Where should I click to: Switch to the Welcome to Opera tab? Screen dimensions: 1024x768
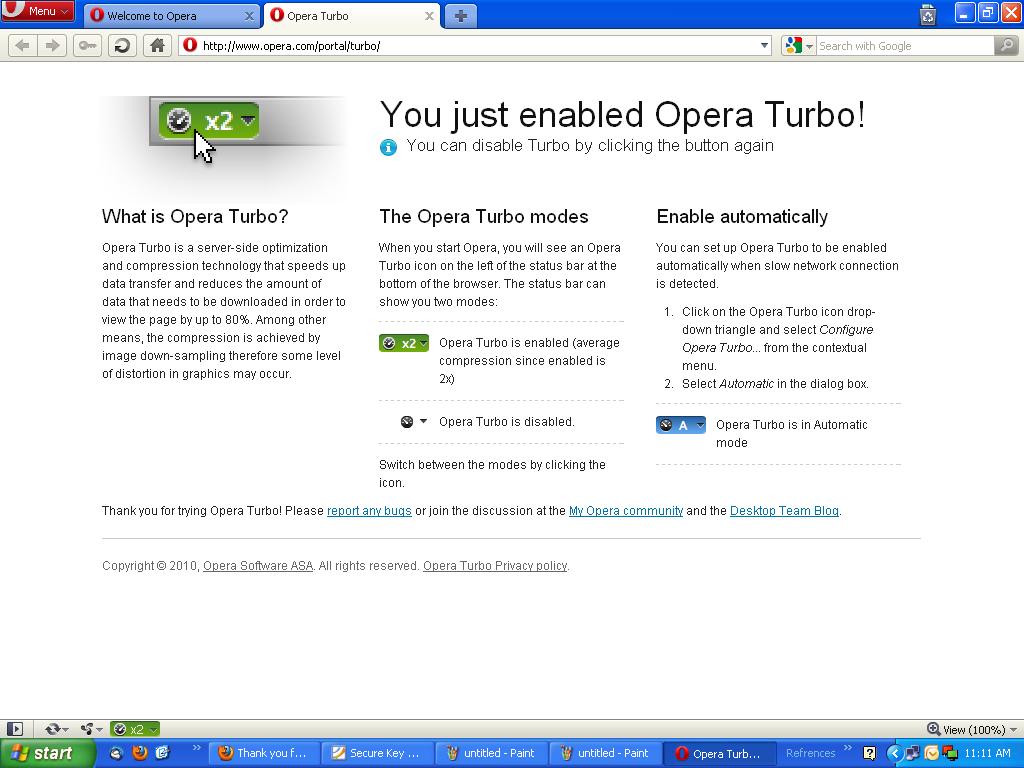point(172,16)
